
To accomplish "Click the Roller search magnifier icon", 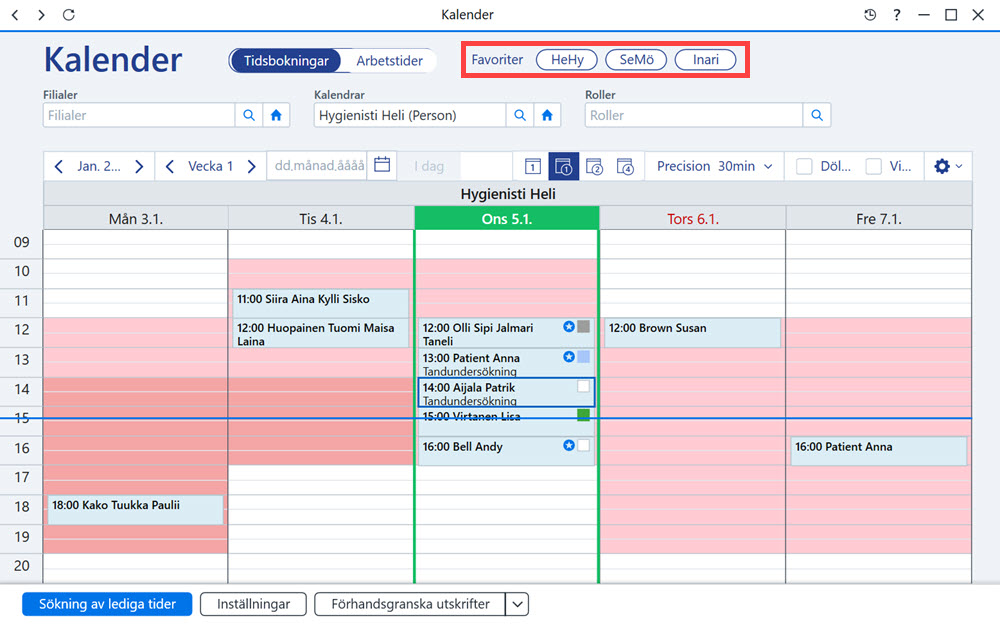I will tap(817, 115).
